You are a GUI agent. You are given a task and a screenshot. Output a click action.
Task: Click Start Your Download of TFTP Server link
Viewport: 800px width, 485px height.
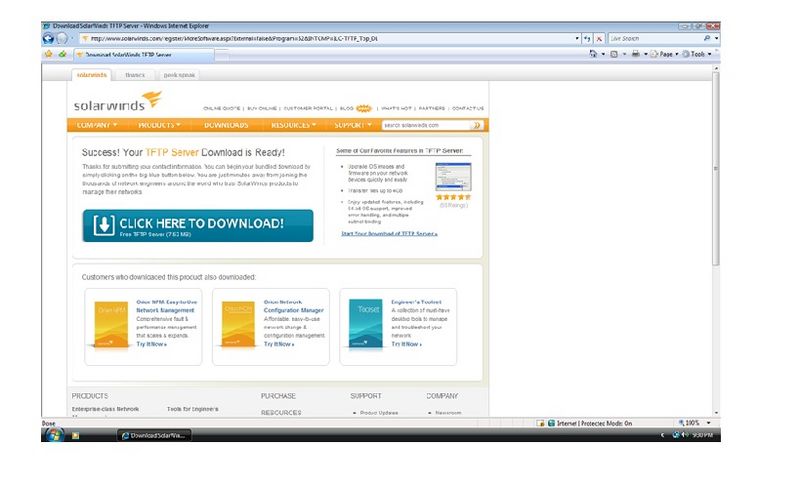click(x=389, y=234)
